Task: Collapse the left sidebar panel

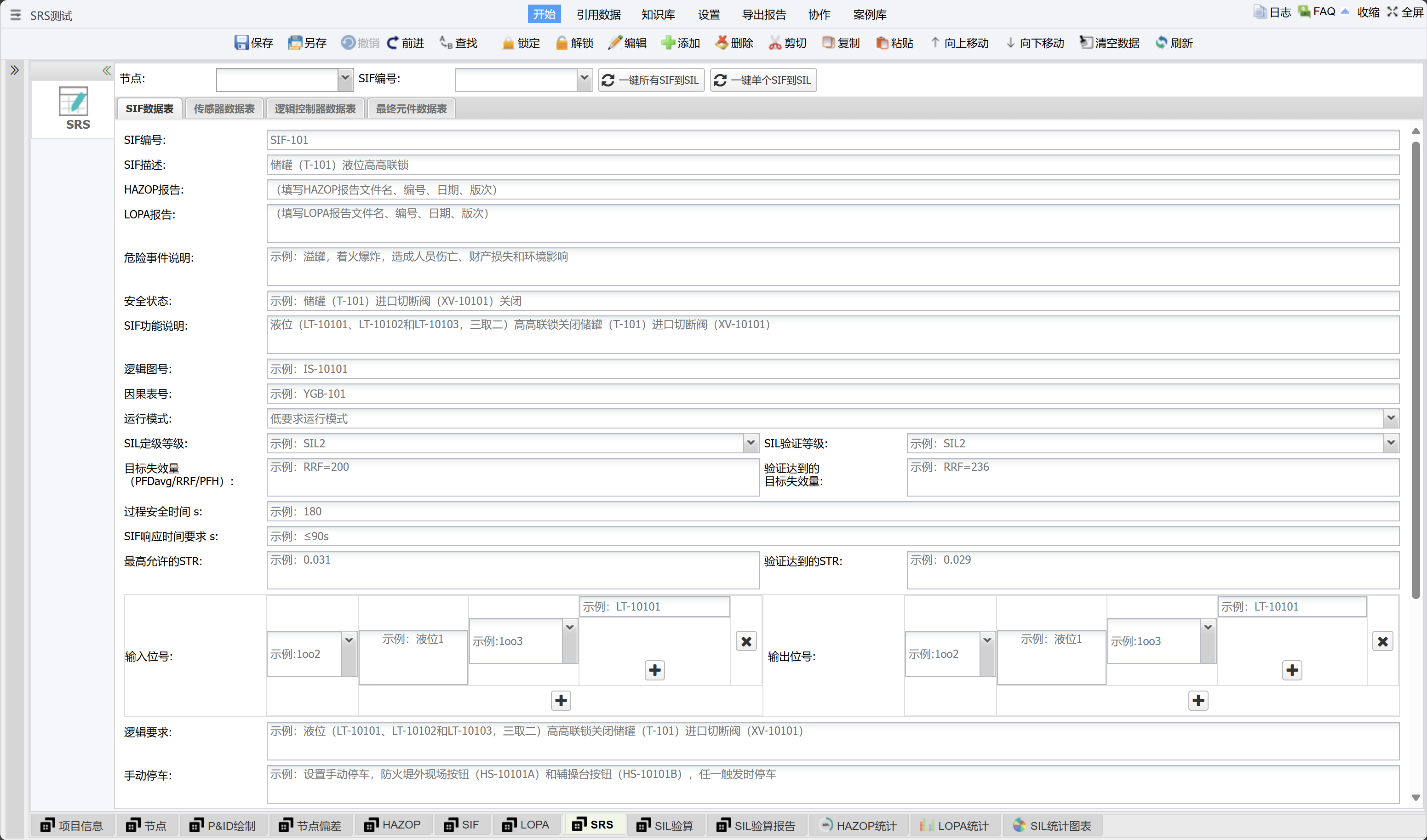Action: [x=106, y=71]
